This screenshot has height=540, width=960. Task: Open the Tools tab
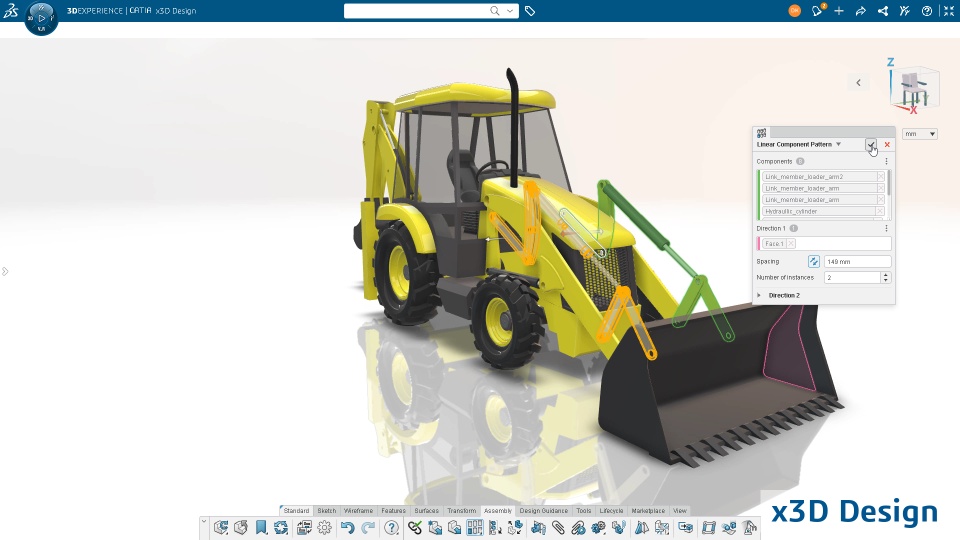pos(583,511)
